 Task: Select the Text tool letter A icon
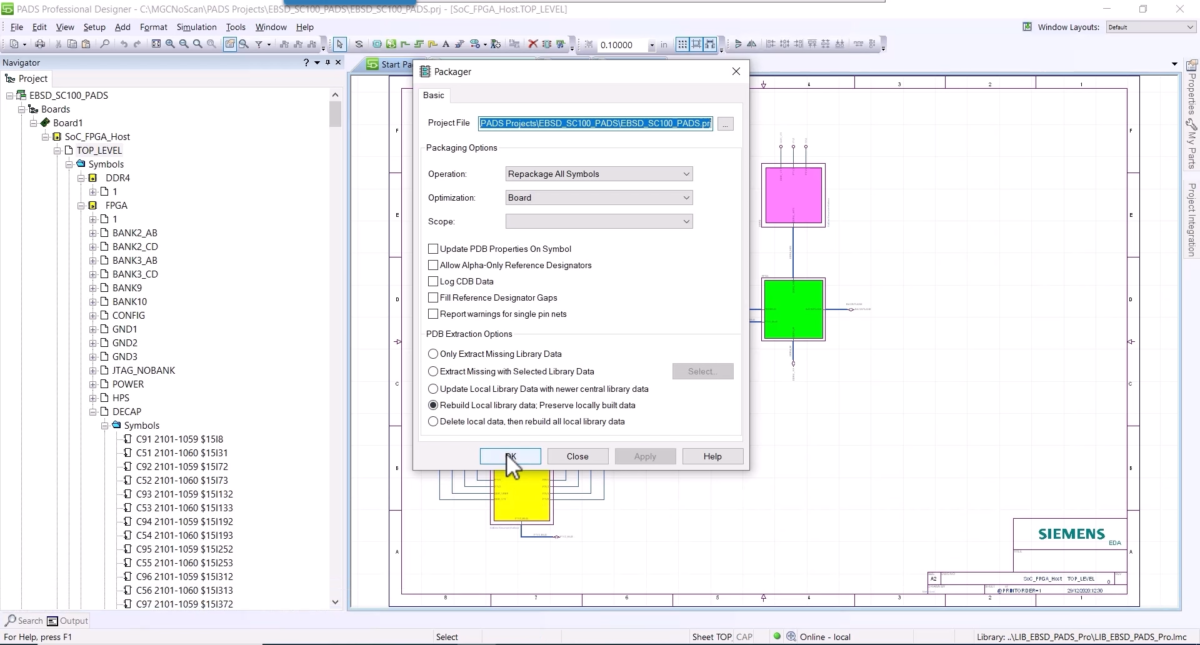(x=446, y=44)
